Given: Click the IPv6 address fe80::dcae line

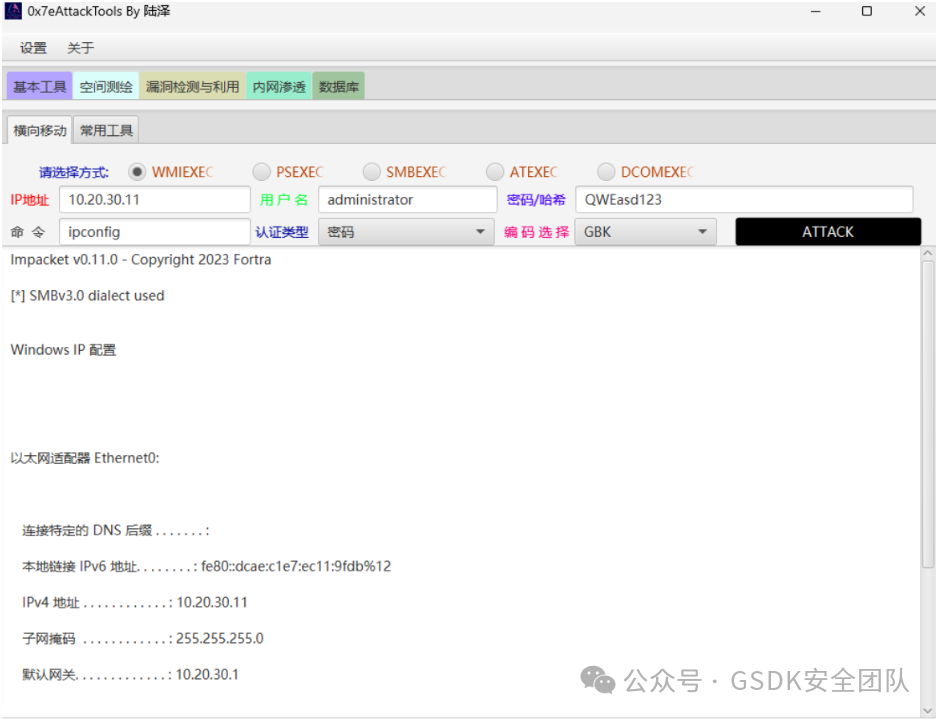Looking at the screenshot, I should point(207,566).
